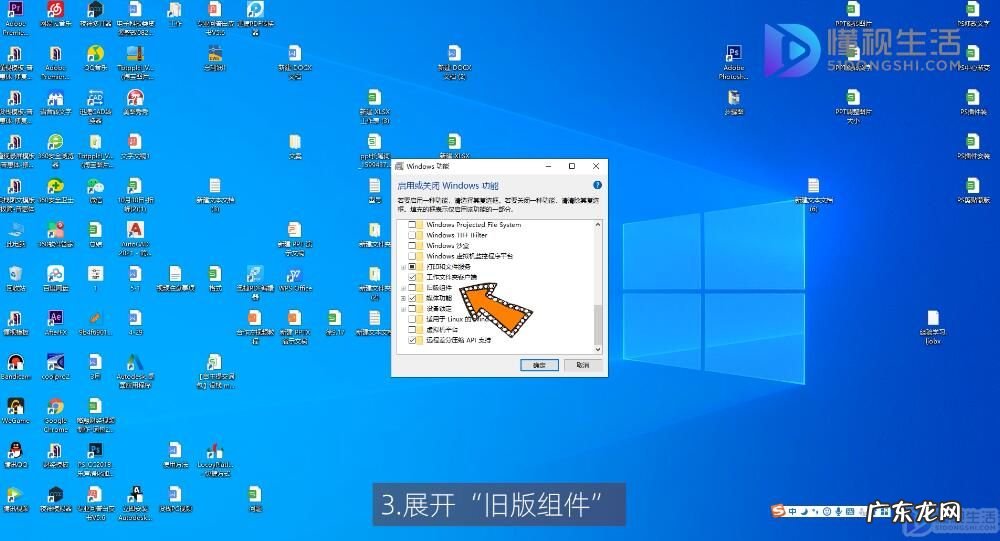The image size is (1000, 541).
Task: Open the coolpro2 shortcut
Action: (x=55, y=363)
